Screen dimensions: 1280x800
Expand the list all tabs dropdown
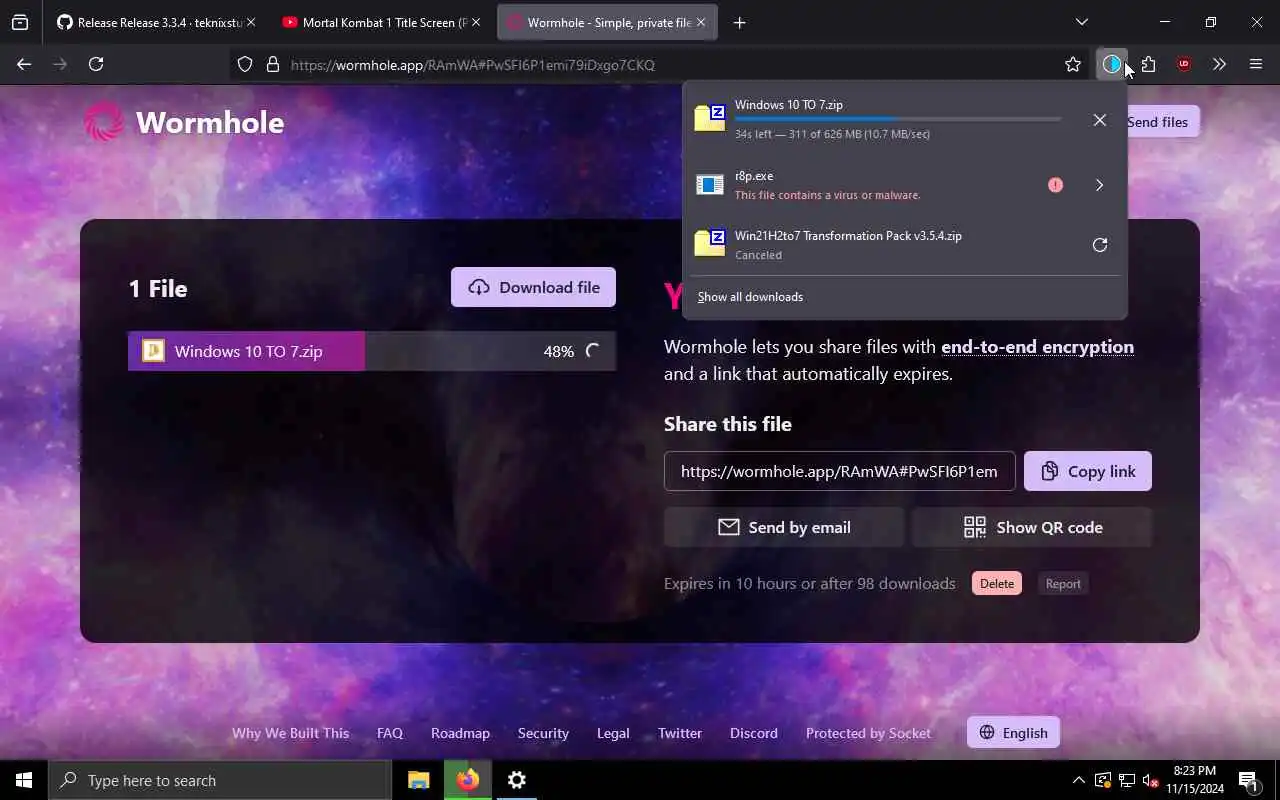(1081, 22)
